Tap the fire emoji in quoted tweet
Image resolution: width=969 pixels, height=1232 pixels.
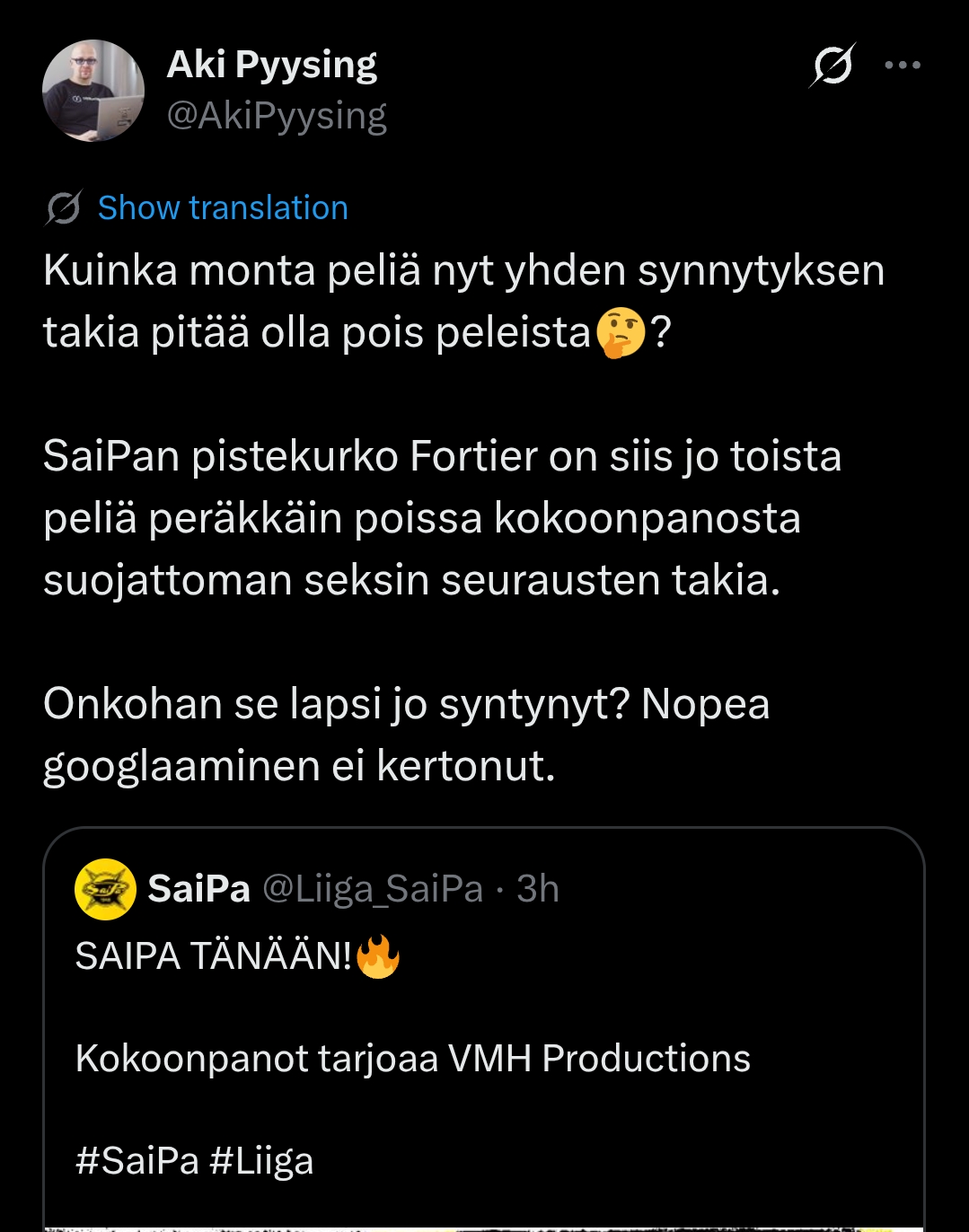[x=378, y=956]
